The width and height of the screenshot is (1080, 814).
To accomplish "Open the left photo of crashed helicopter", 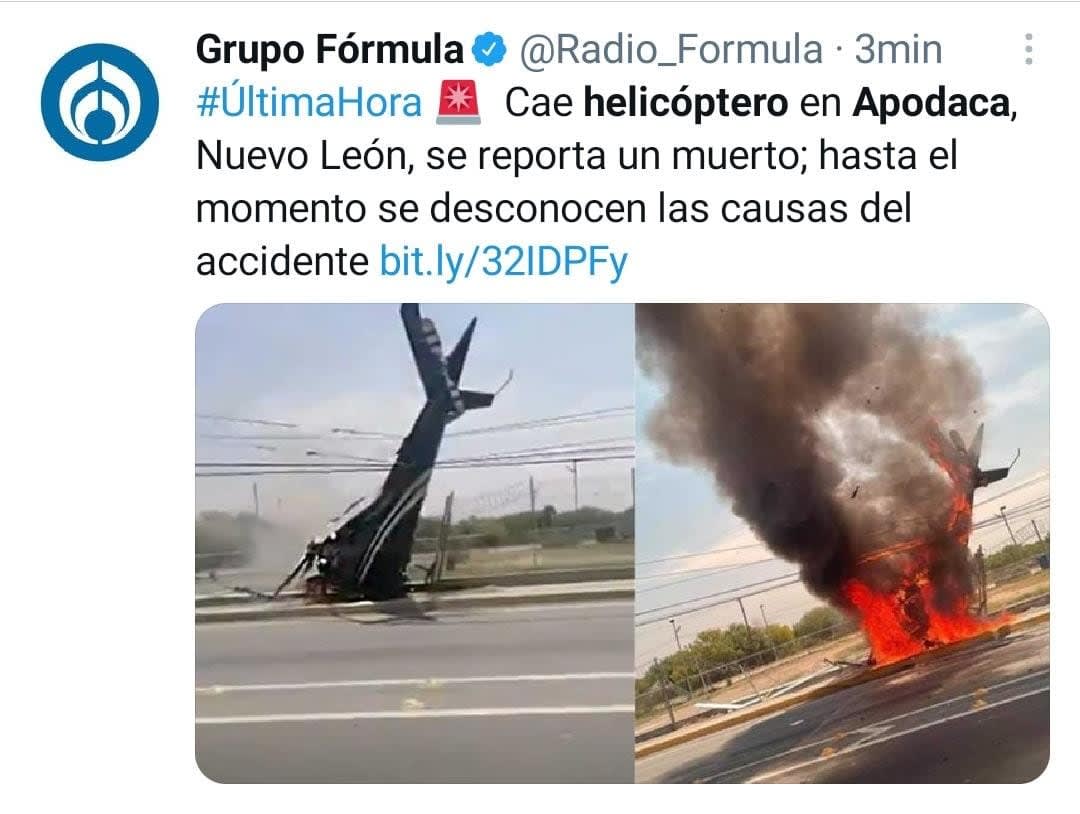I will tap(415, 543).
